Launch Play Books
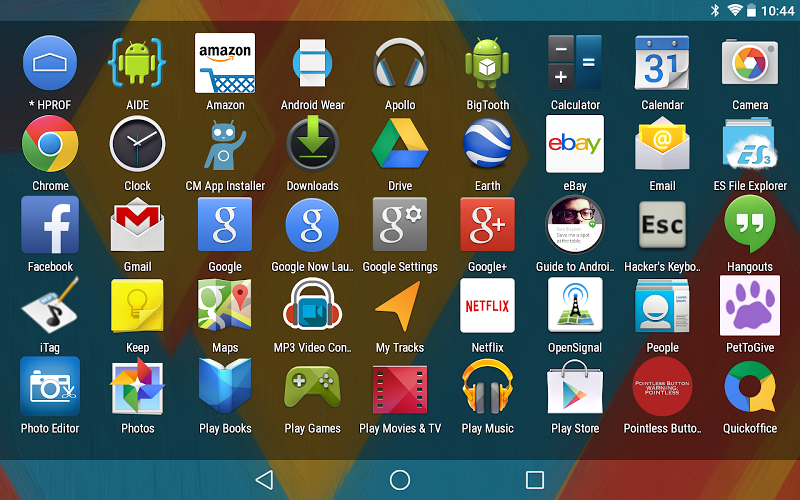The width and height of the screenshot is (800, 500). (x=225, y=386)
